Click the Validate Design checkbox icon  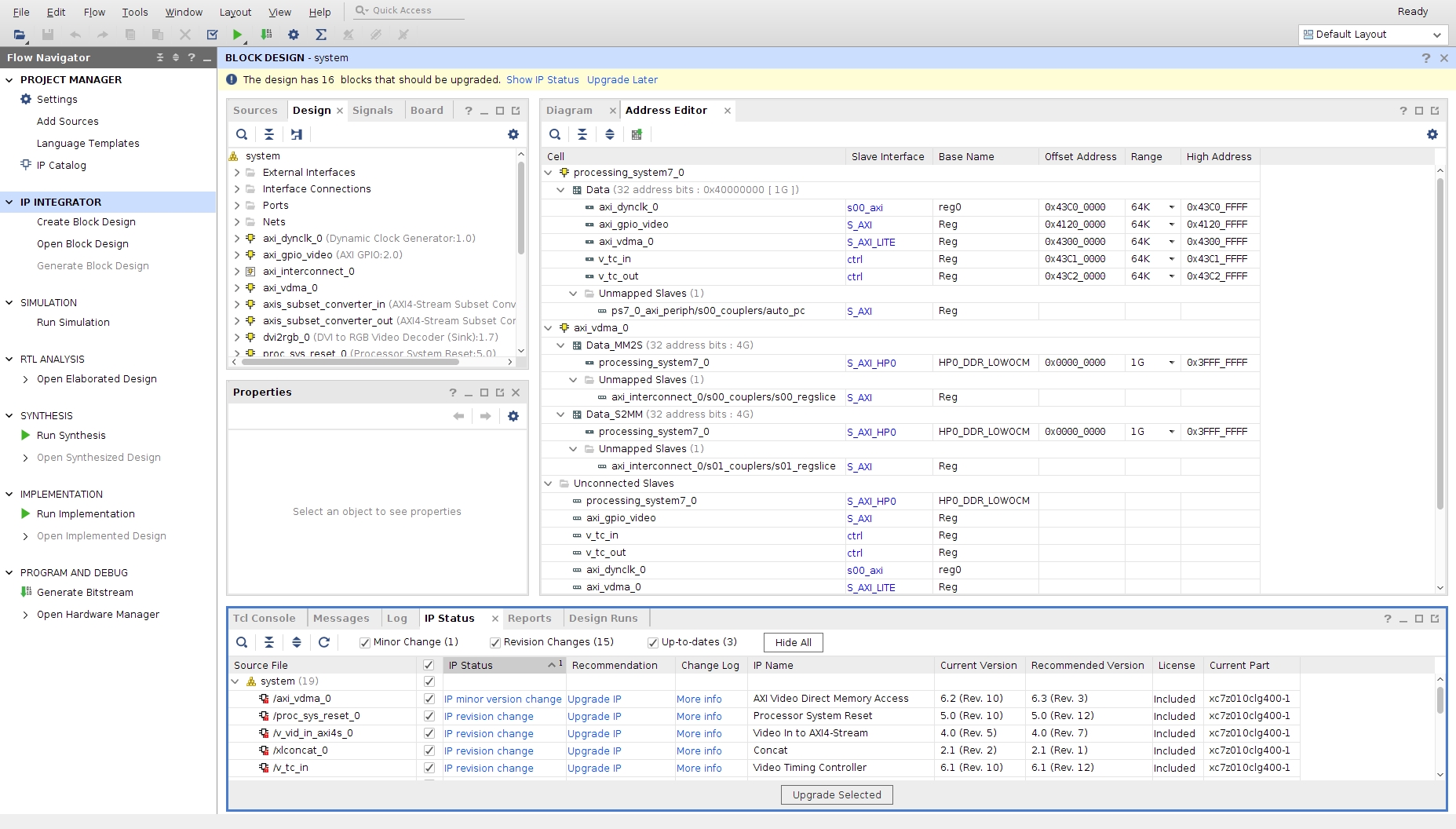pyautogui.click(x=212, y=35)
